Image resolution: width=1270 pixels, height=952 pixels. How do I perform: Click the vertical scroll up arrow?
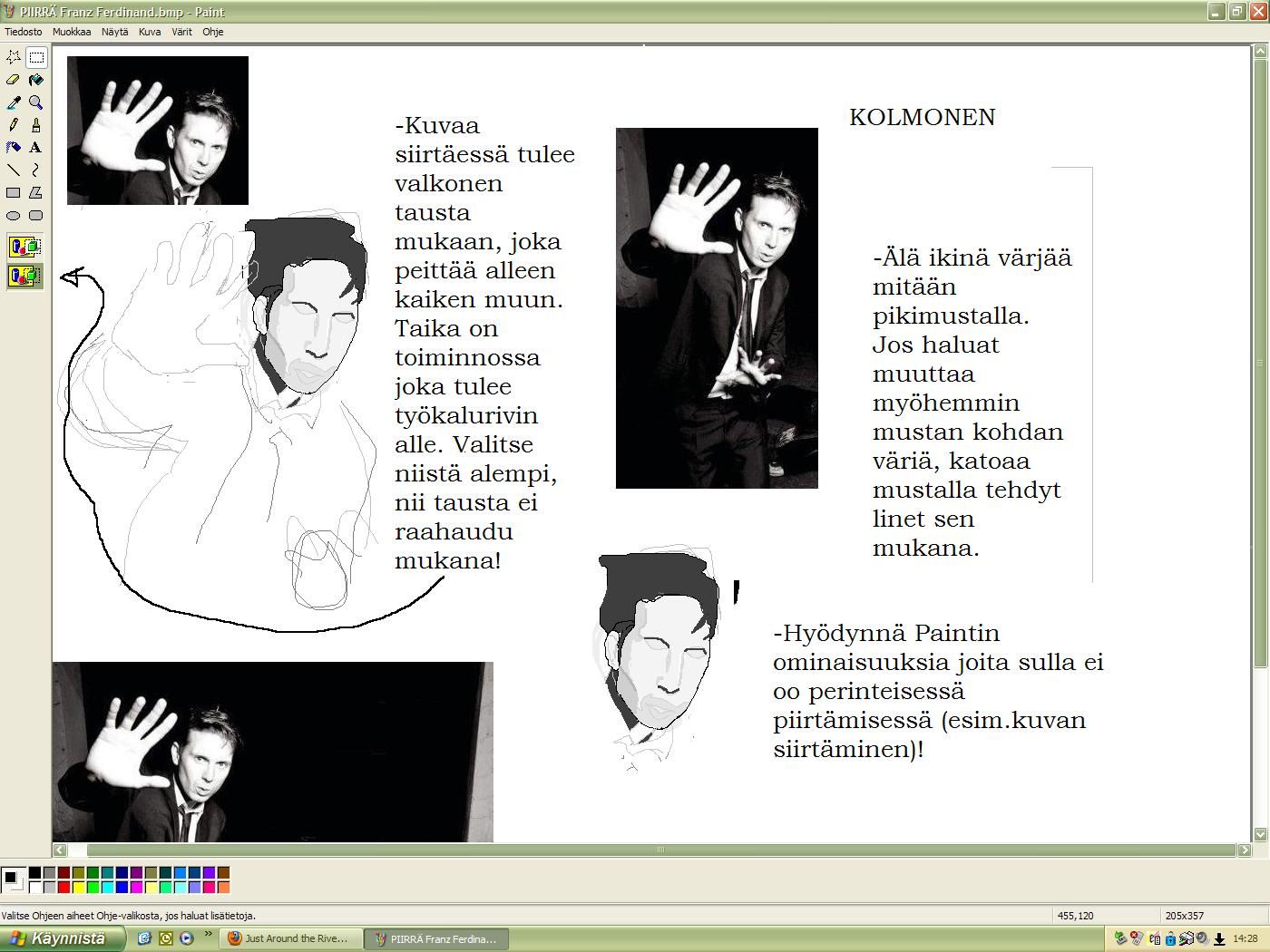click(x=1260, y=52)
